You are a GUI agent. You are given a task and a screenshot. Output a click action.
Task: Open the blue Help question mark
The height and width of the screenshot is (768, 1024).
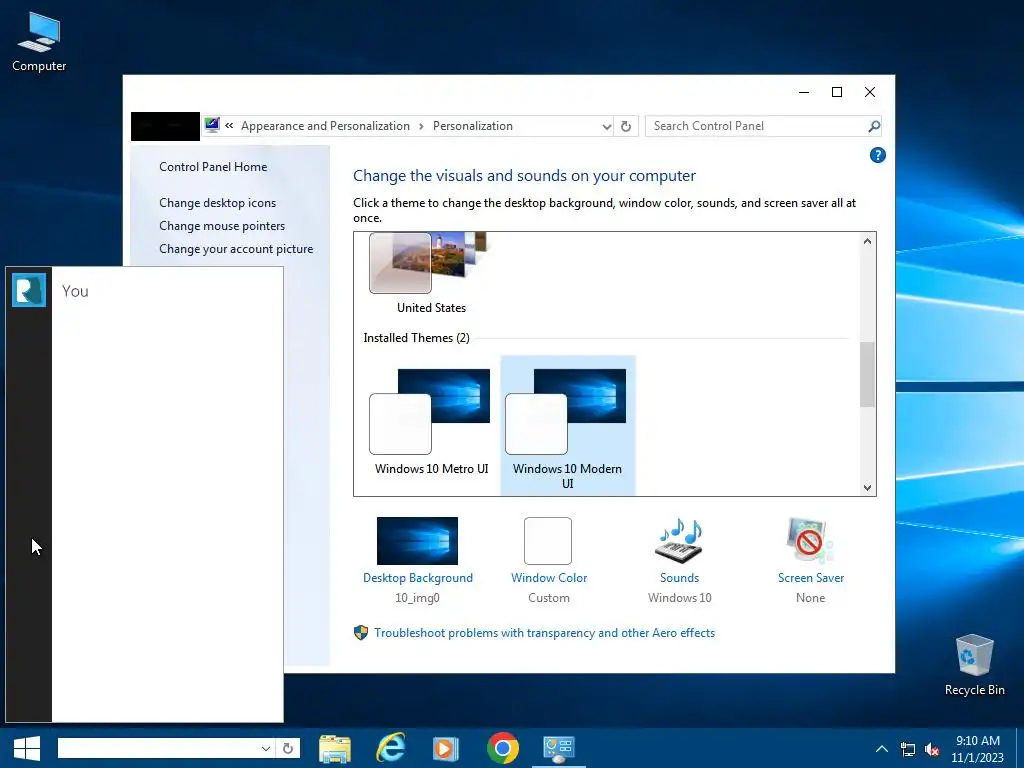(x=877, y=155)
